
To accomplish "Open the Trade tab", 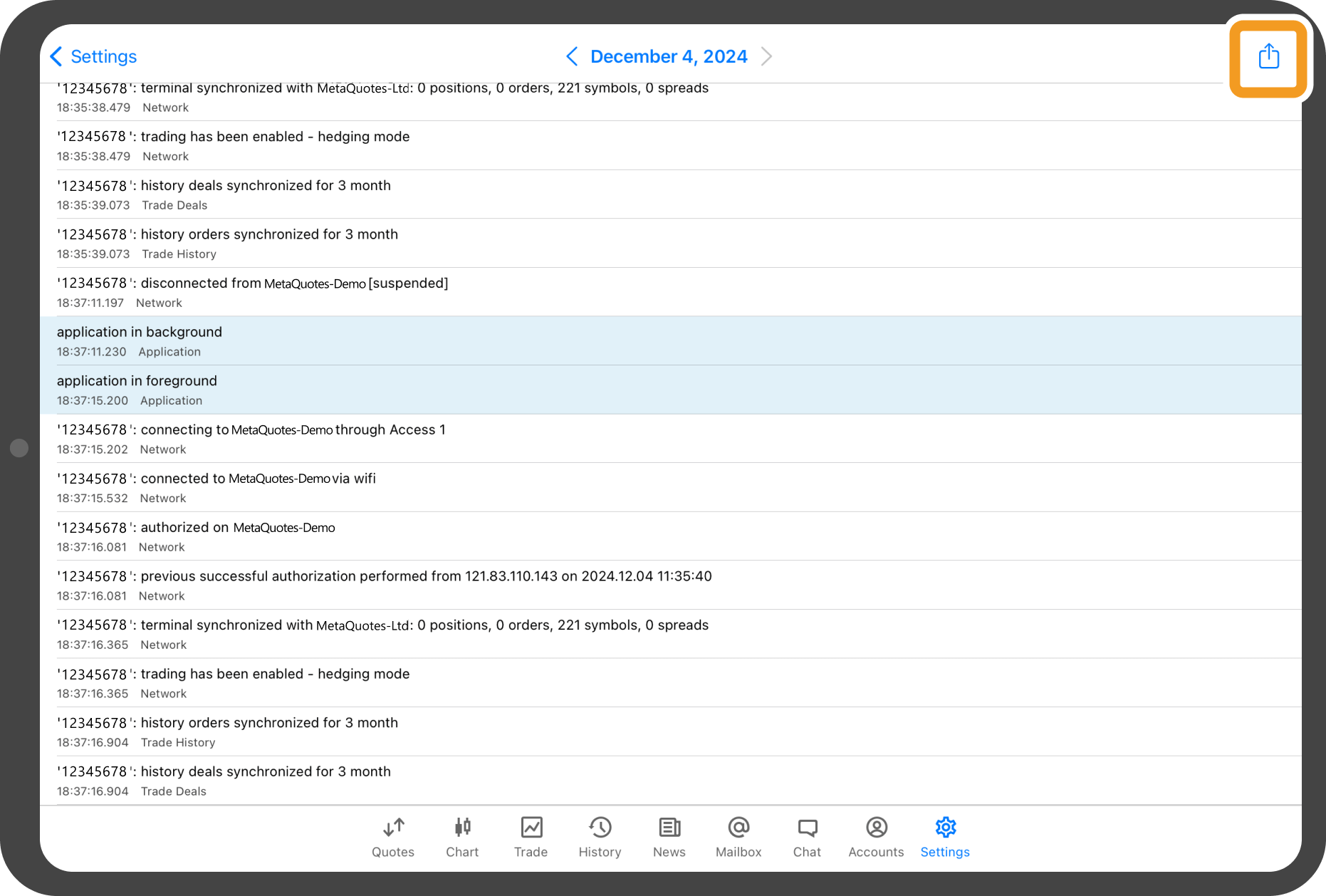I will pyautogui.click(x=531, y=837).
